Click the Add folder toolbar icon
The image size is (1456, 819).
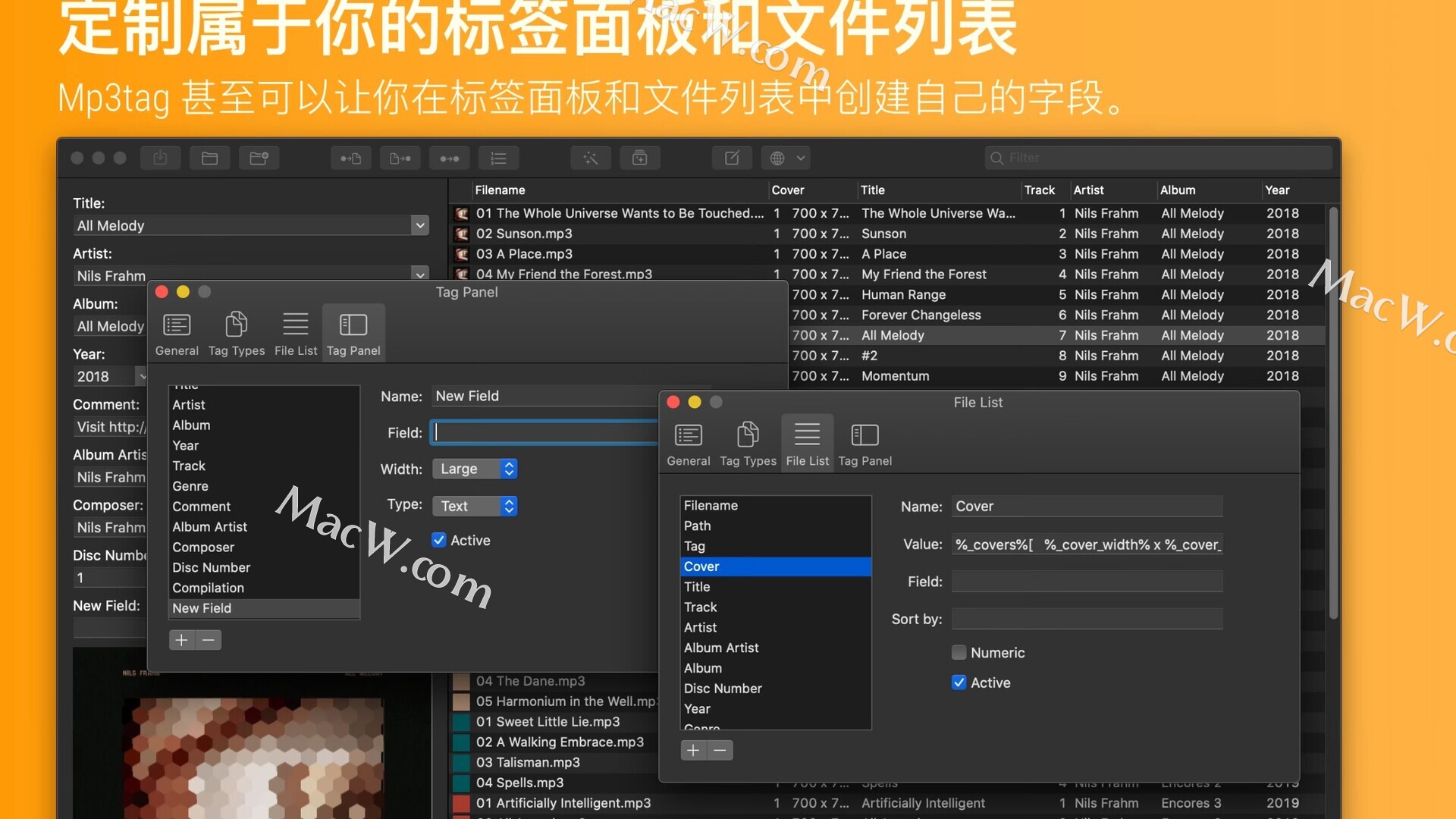click(259, 158)
